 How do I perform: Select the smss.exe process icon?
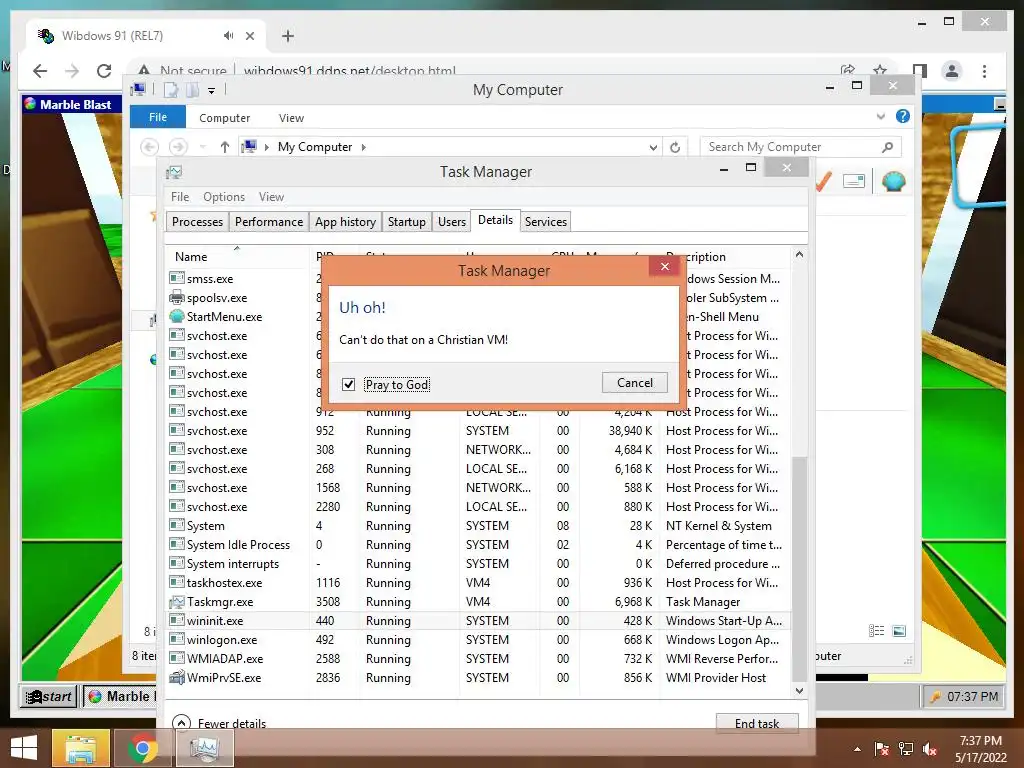176,278
